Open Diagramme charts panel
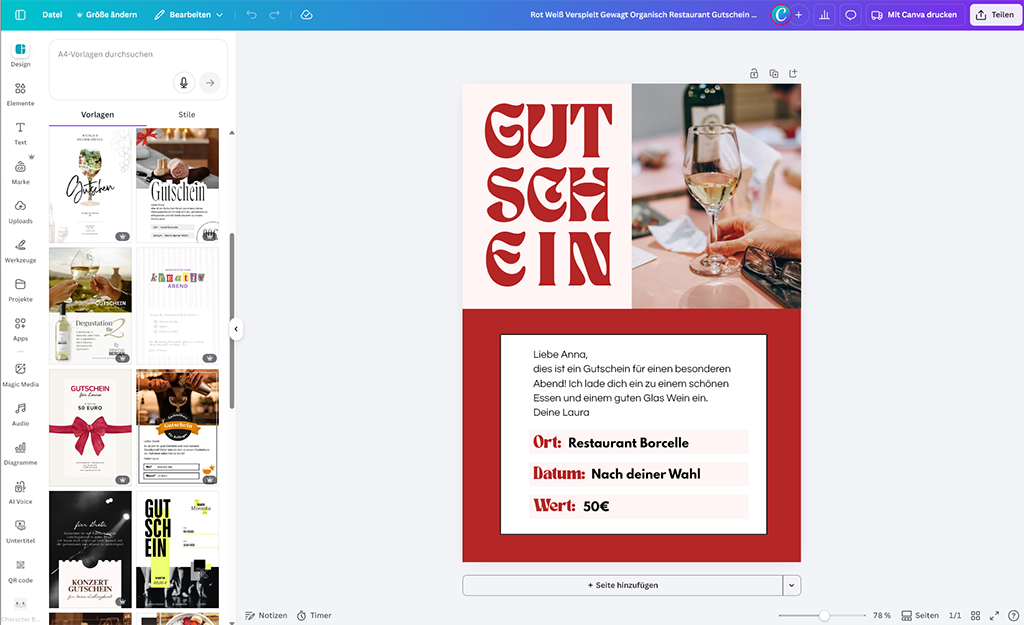The height and width of the screenshot is (625, 1024). click(x=20, y=453)
